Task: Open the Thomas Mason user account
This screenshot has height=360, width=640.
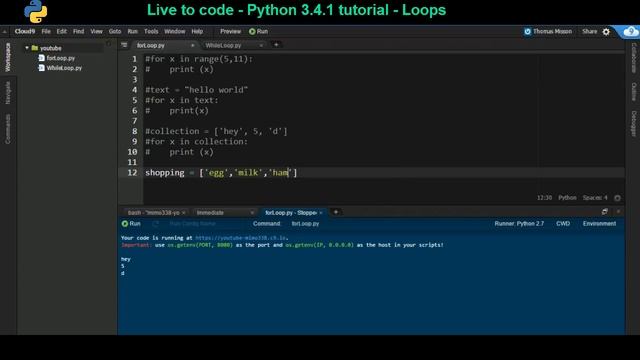Action: (548, 31)
